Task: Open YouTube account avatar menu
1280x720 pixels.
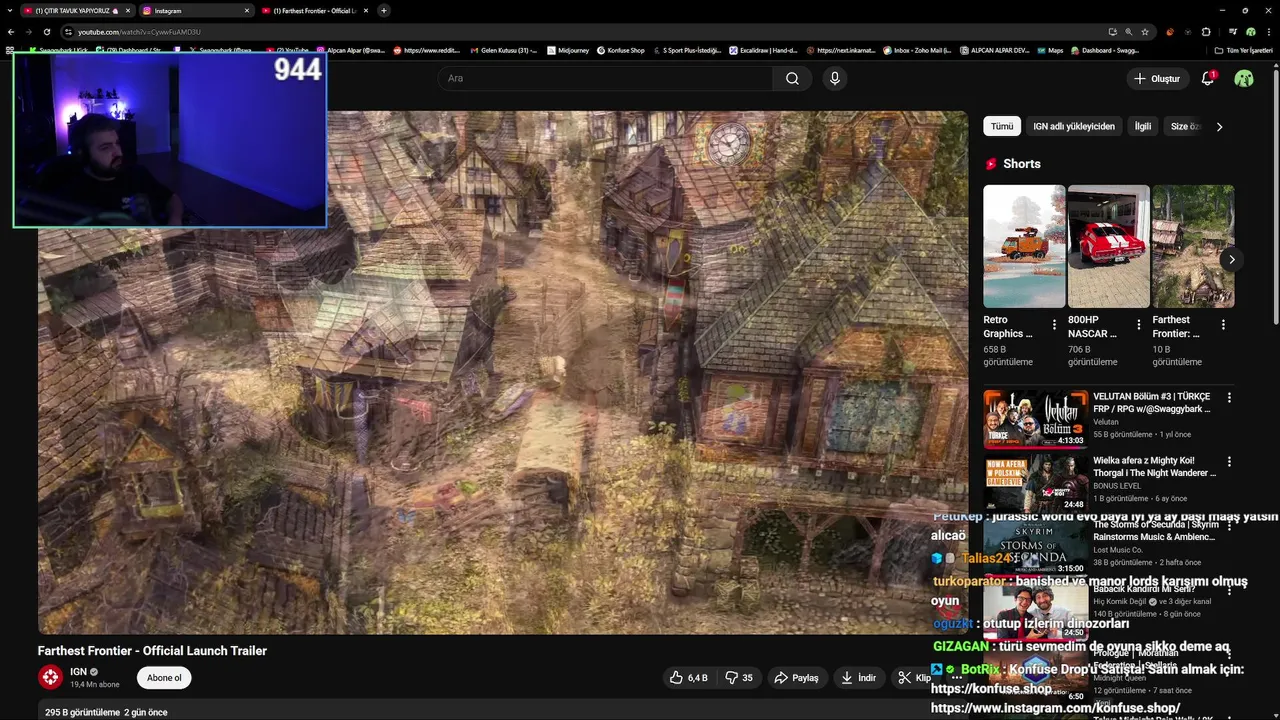Action: tap(1244, 78)
